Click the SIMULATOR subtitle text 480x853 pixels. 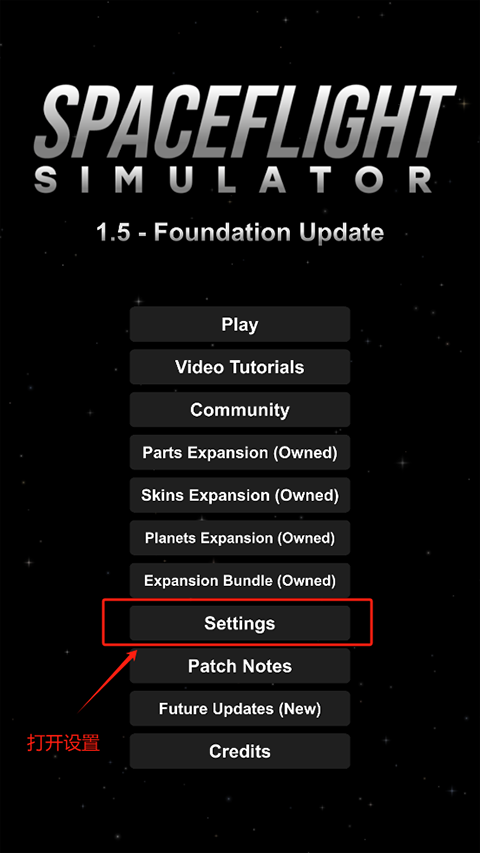(234, 181)
